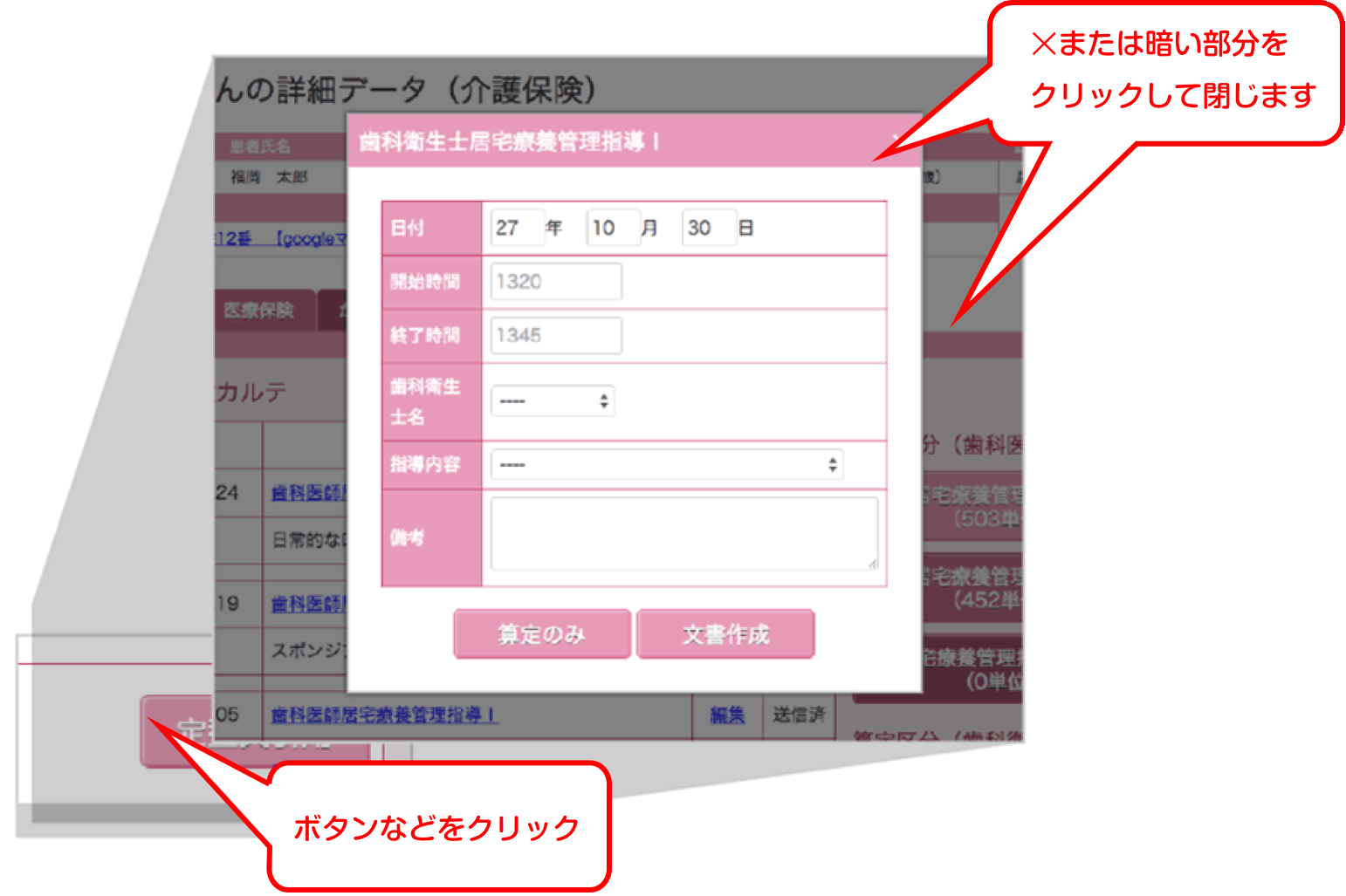Switch to the 医療保険 tab
Screen dimensions: 1346x896
click(x=260, y=311)
